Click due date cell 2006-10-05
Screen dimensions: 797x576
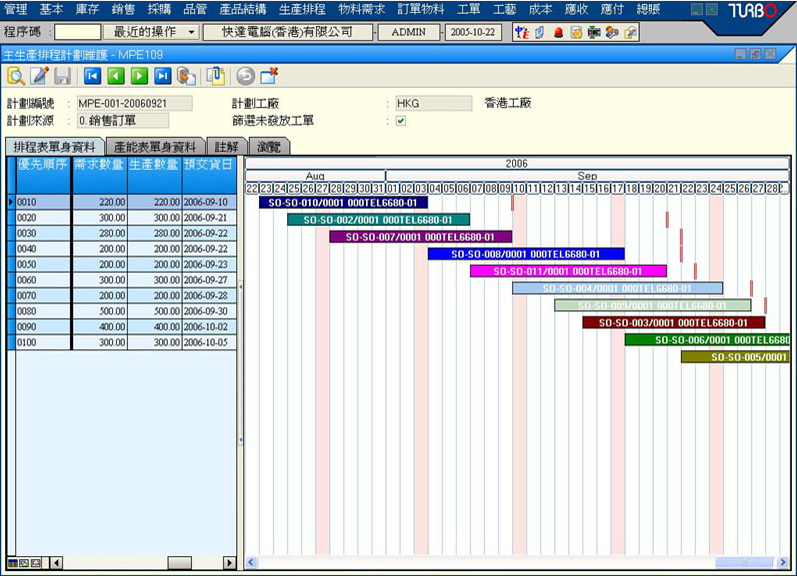[208, 342]
